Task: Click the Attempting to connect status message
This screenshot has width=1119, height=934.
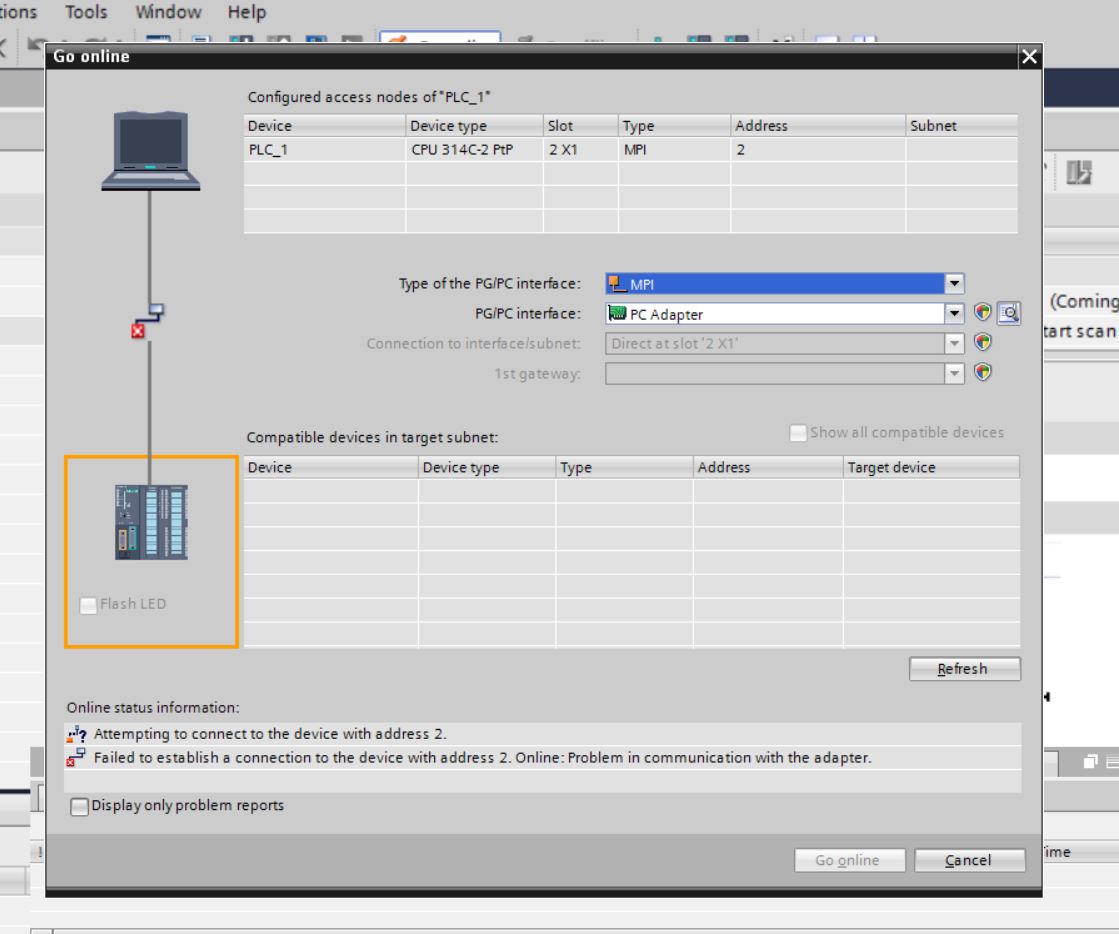Action: pyautogui.click(x=270, y=734)
